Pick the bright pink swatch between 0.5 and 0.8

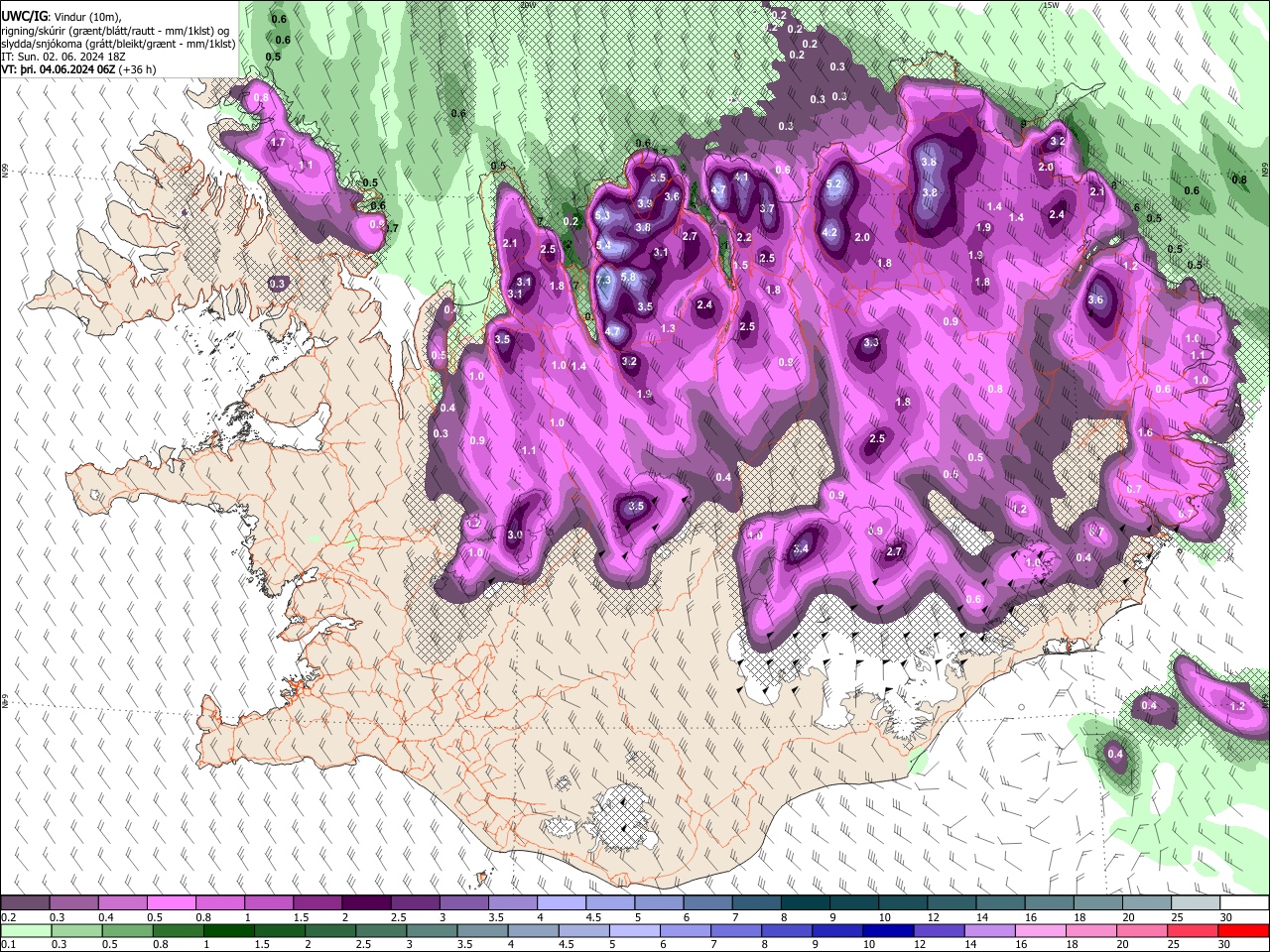[172, 903]
